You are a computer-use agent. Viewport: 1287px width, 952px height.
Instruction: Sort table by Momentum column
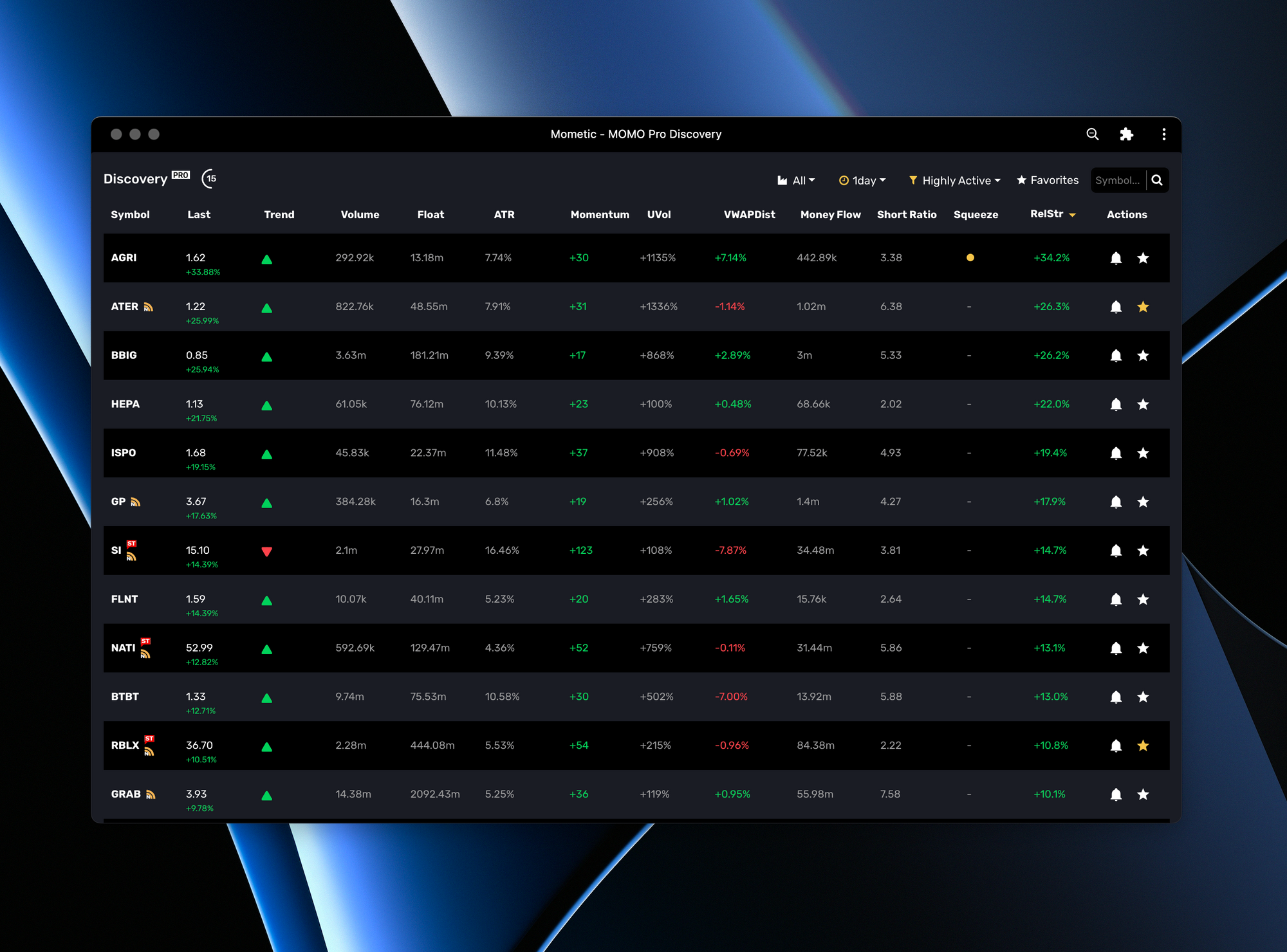coord(599,214)
